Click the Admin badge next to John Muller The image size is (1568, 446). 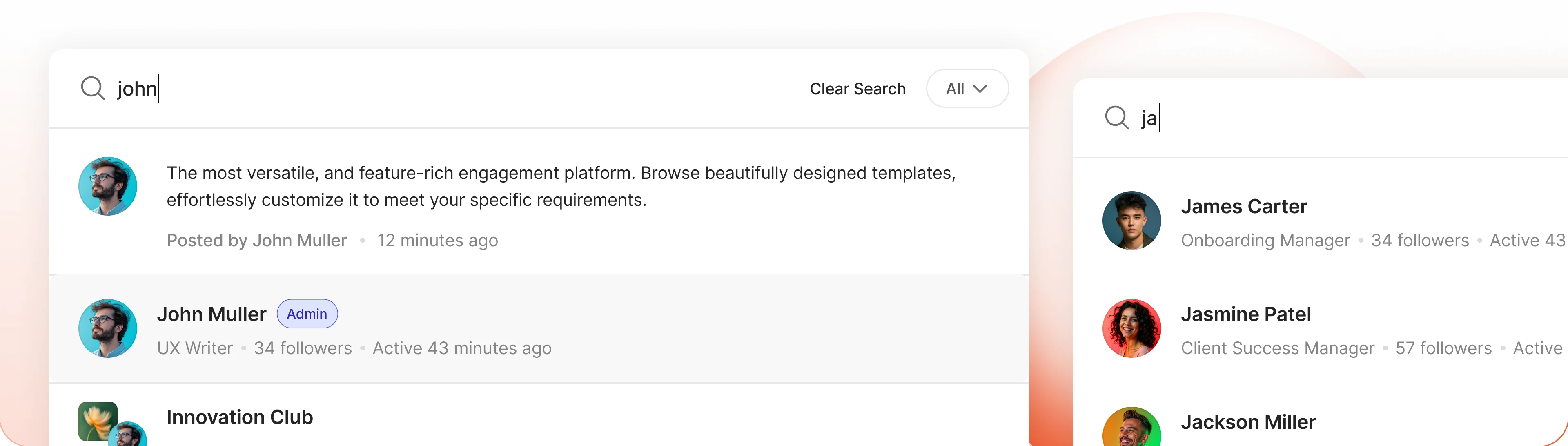point(307,314)
